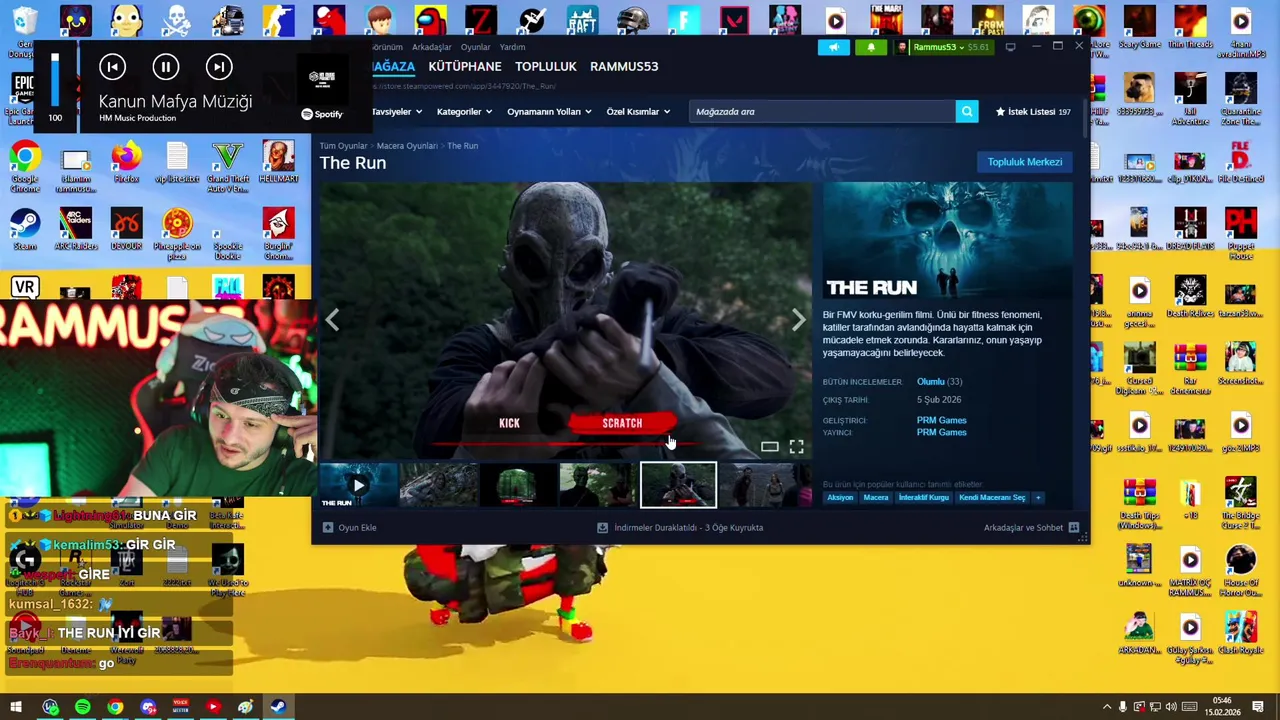
Task: Open Arkadaşlar ve Sohbet panel
Action: pos(1031,528)
